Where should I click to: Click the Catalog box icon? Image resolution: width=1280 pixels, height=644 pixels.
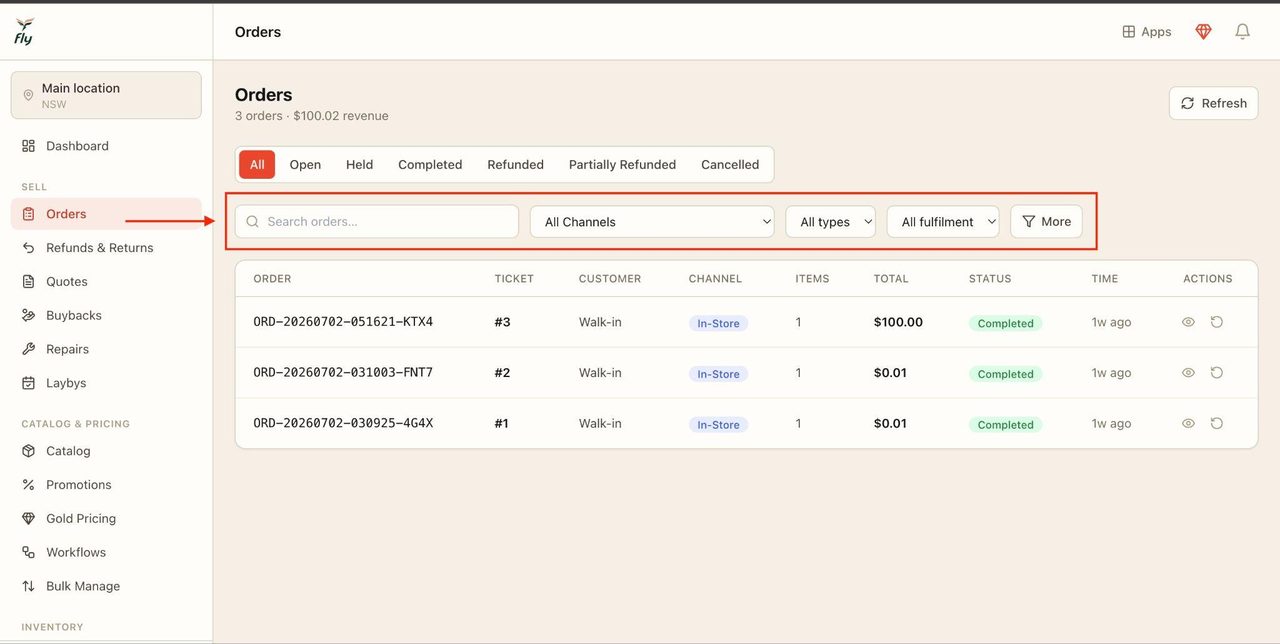coord(28,451)
